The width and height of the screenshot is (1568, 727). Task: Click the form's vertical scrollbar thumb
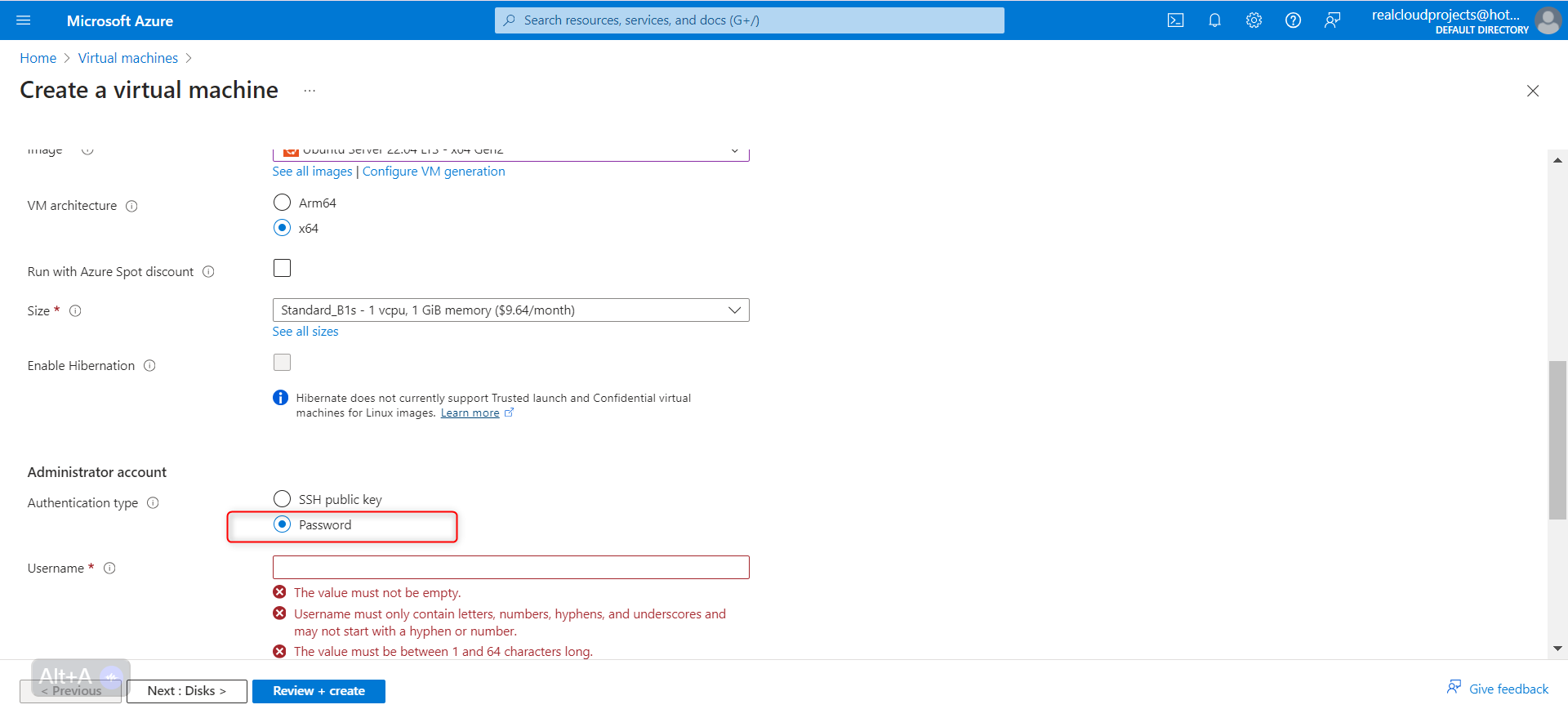[1557, 440]
